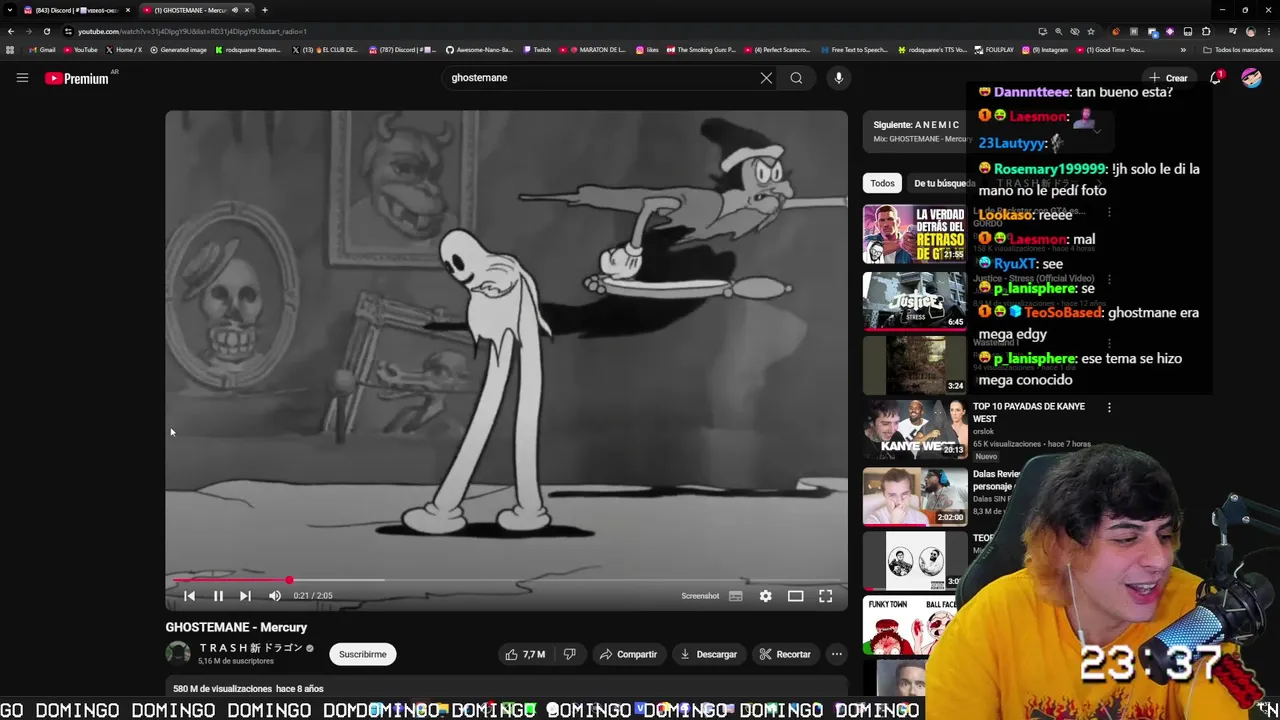Subscribe with the Suscribirme button
The image size is (1280, 720).
pos(362,654)
